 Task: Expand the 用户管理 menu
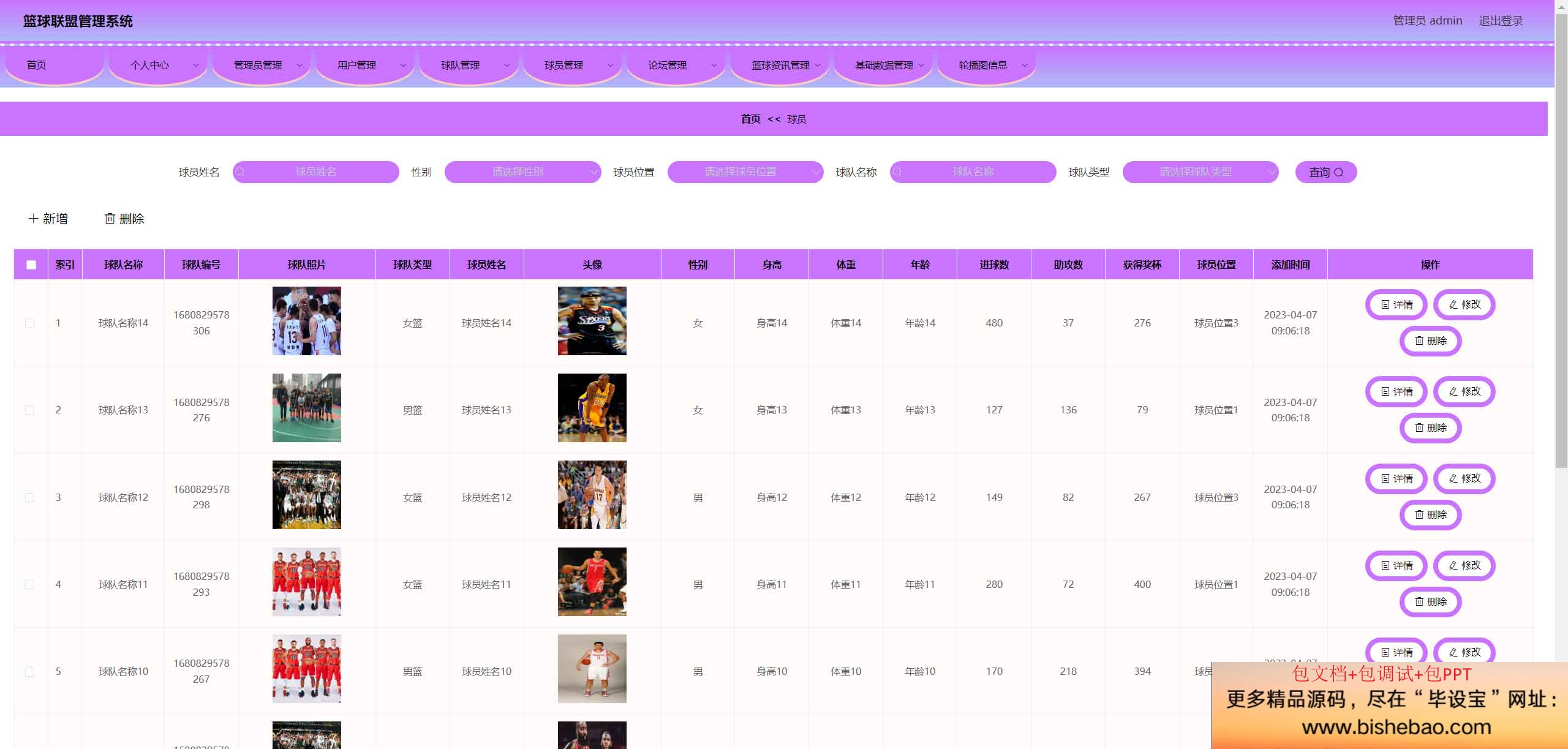(x=365, y=65)
